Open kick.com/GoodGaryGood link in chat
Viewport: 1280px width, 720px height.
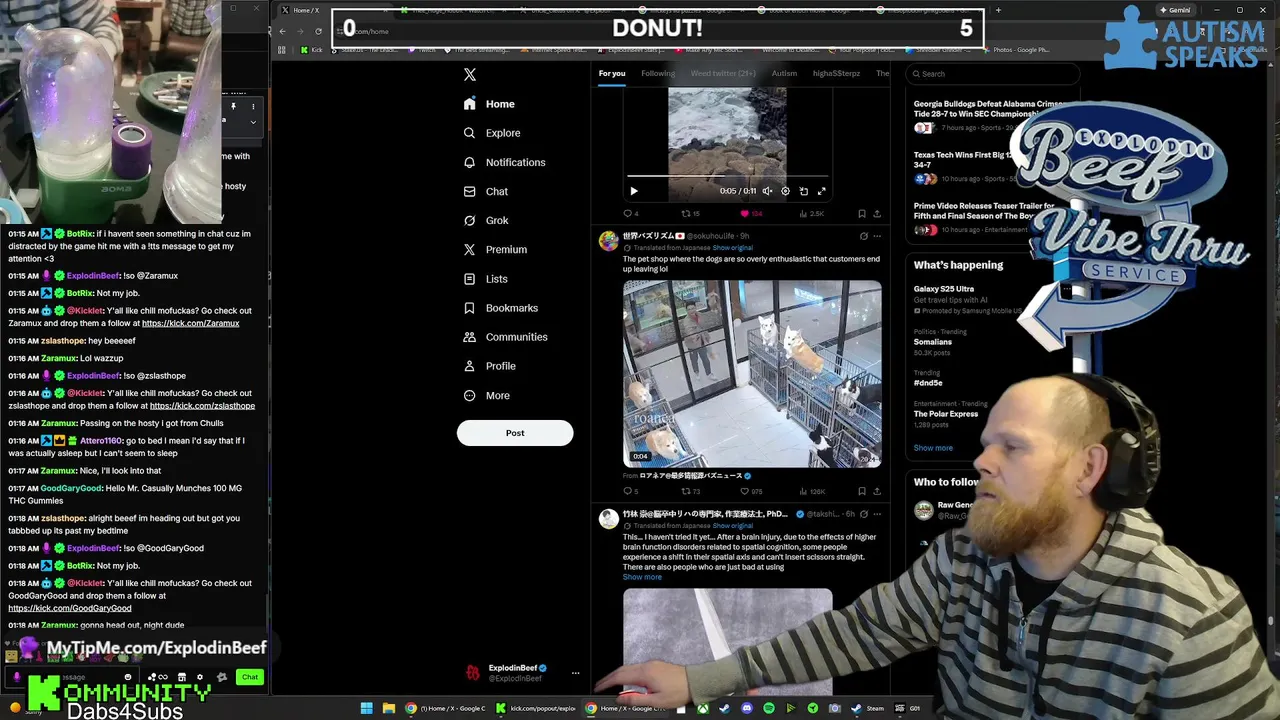coord(70,608)
